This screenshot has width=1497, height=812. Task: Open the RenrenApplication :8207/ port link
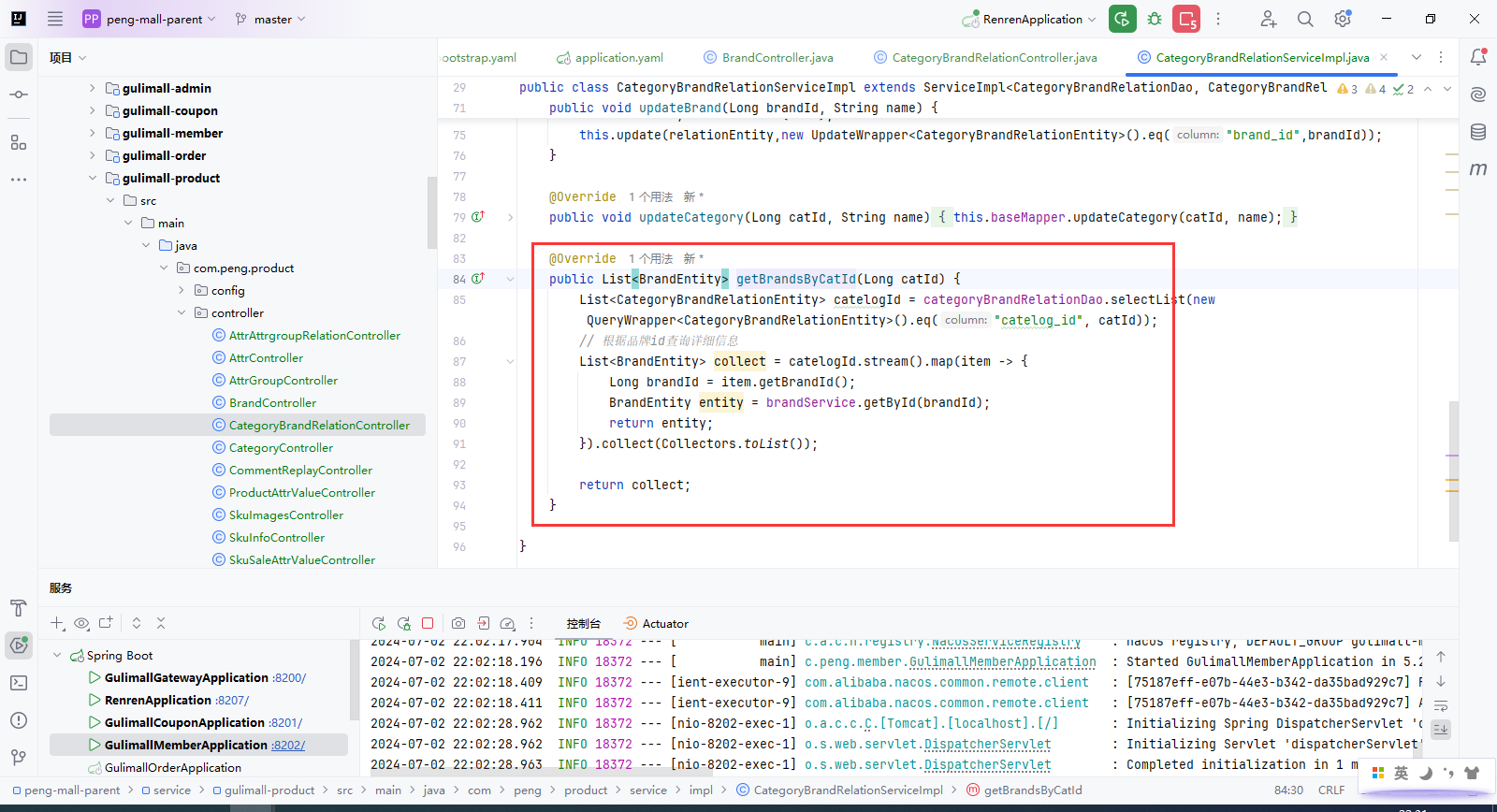point(232,700)
